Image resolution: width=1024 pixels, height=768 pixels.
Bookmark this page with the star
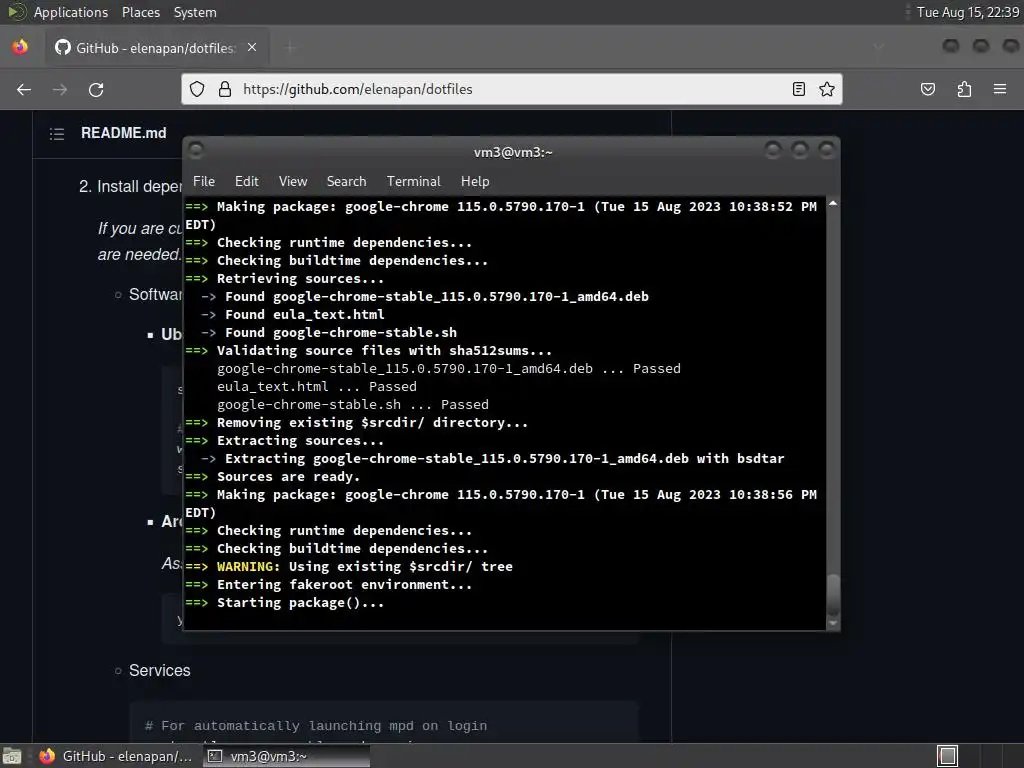(x=827, y=89)
